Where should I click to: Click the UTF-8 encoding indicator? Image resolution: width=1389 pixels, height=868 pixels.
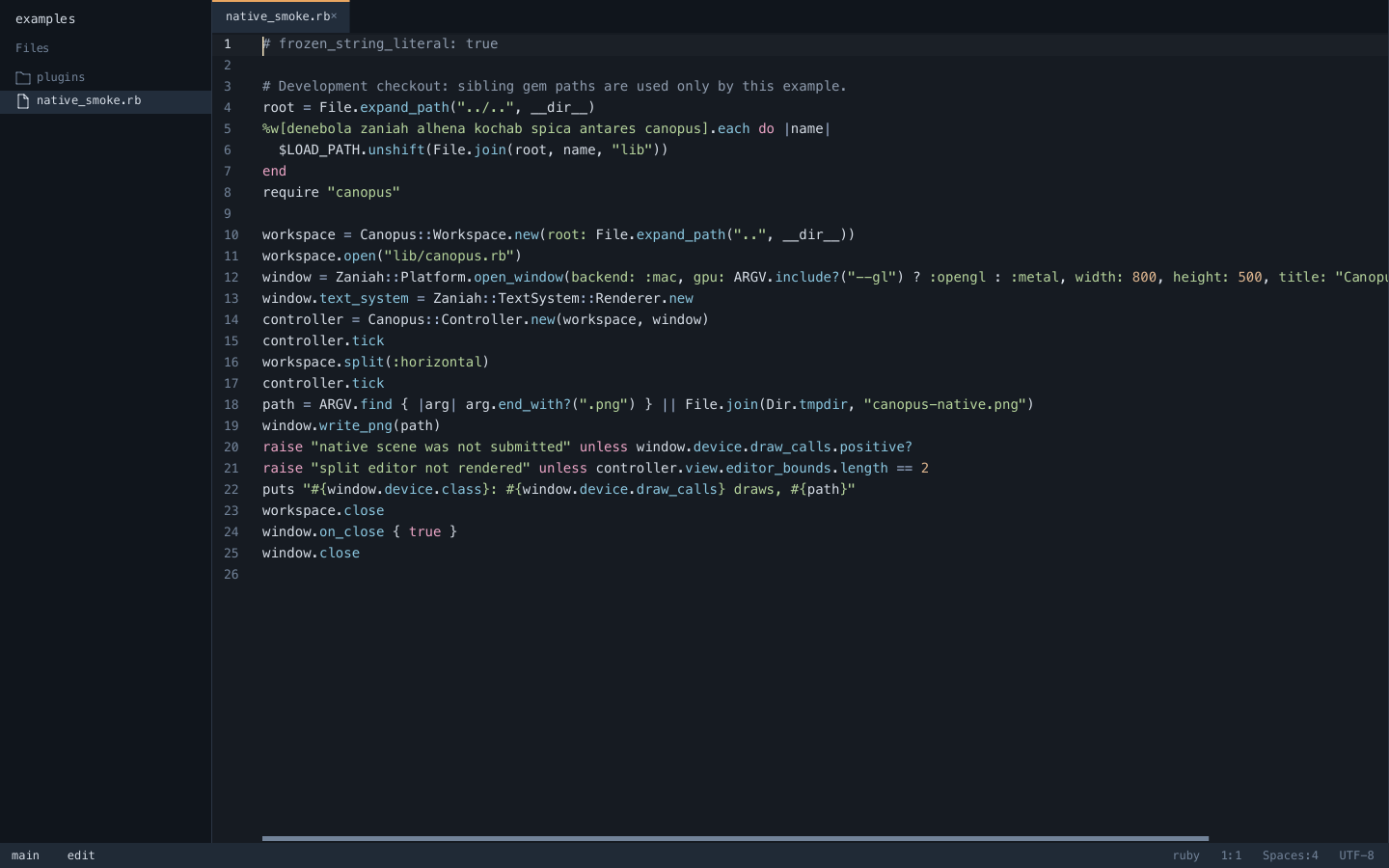tap(1356, 855)
